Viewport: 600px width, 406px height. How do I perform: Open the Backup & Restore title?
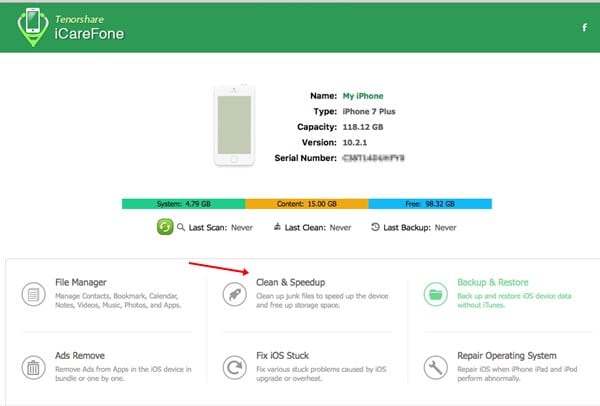point(493,282)
